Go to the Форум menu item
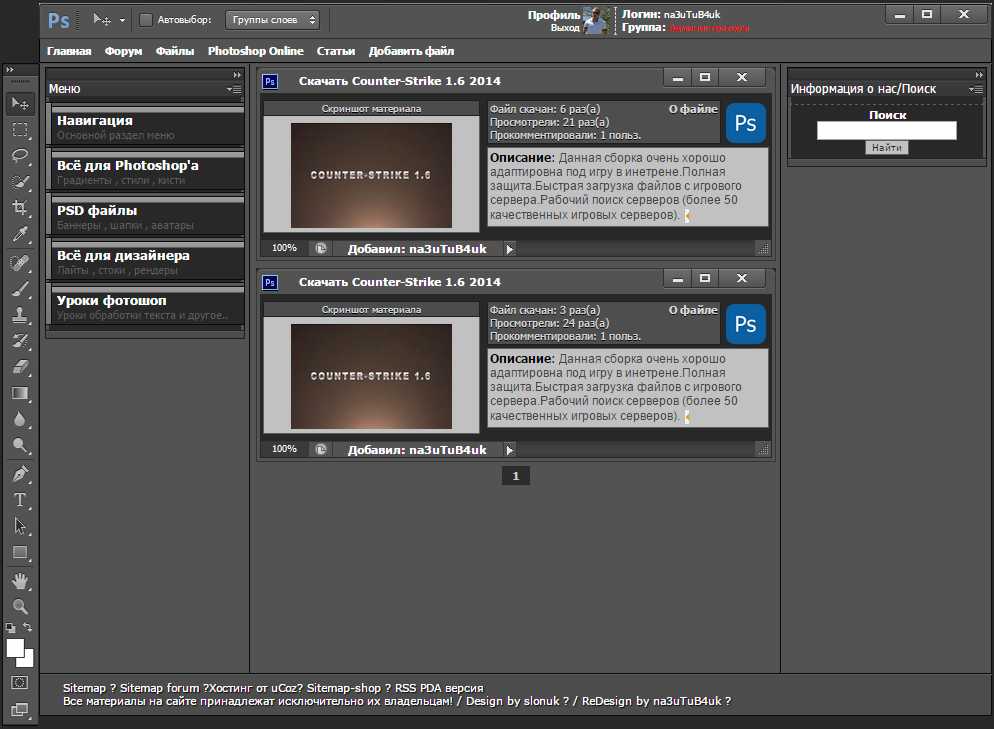The height and width of the screenshot is (729, 994). [x=124, y=51]
